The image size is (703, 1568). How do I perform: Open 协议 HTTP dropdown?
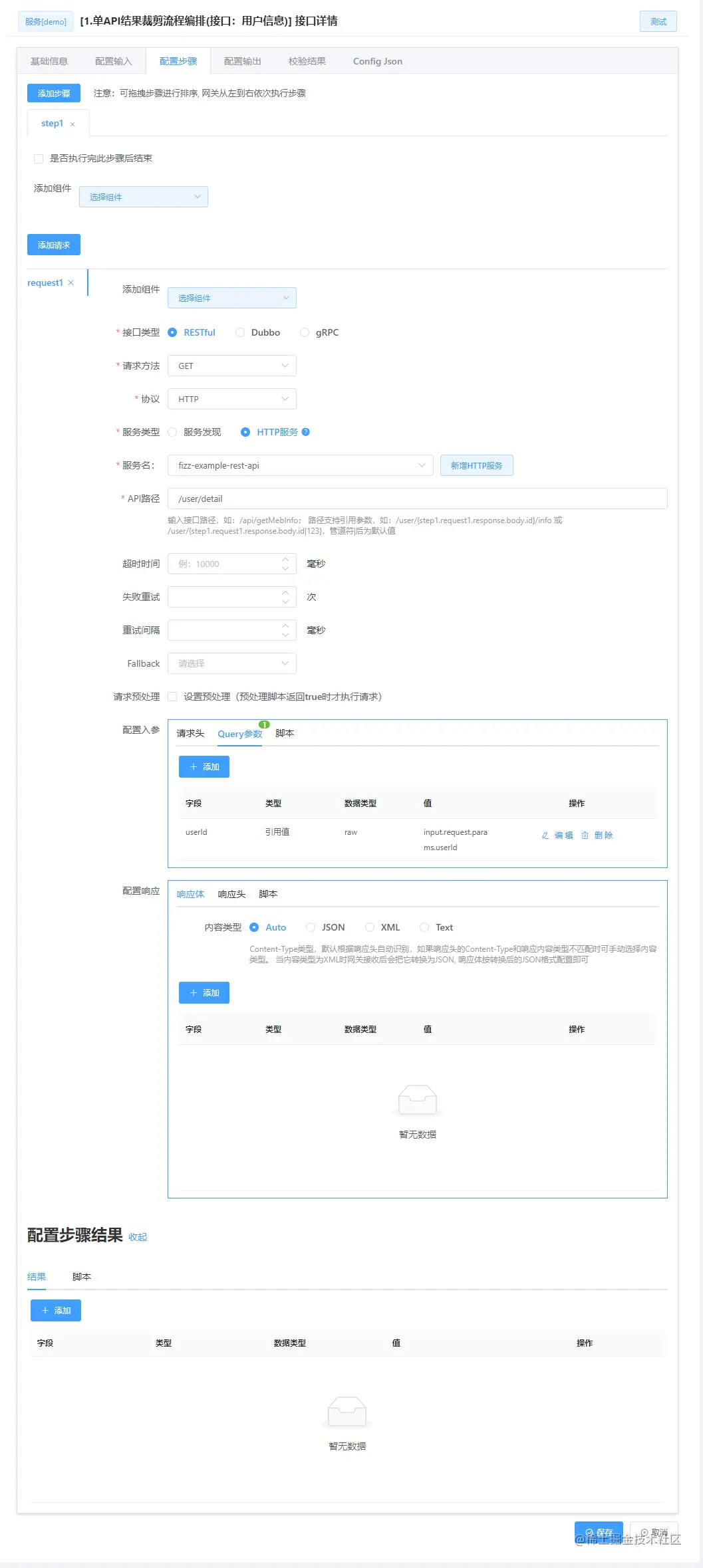(x=232, y=399)
